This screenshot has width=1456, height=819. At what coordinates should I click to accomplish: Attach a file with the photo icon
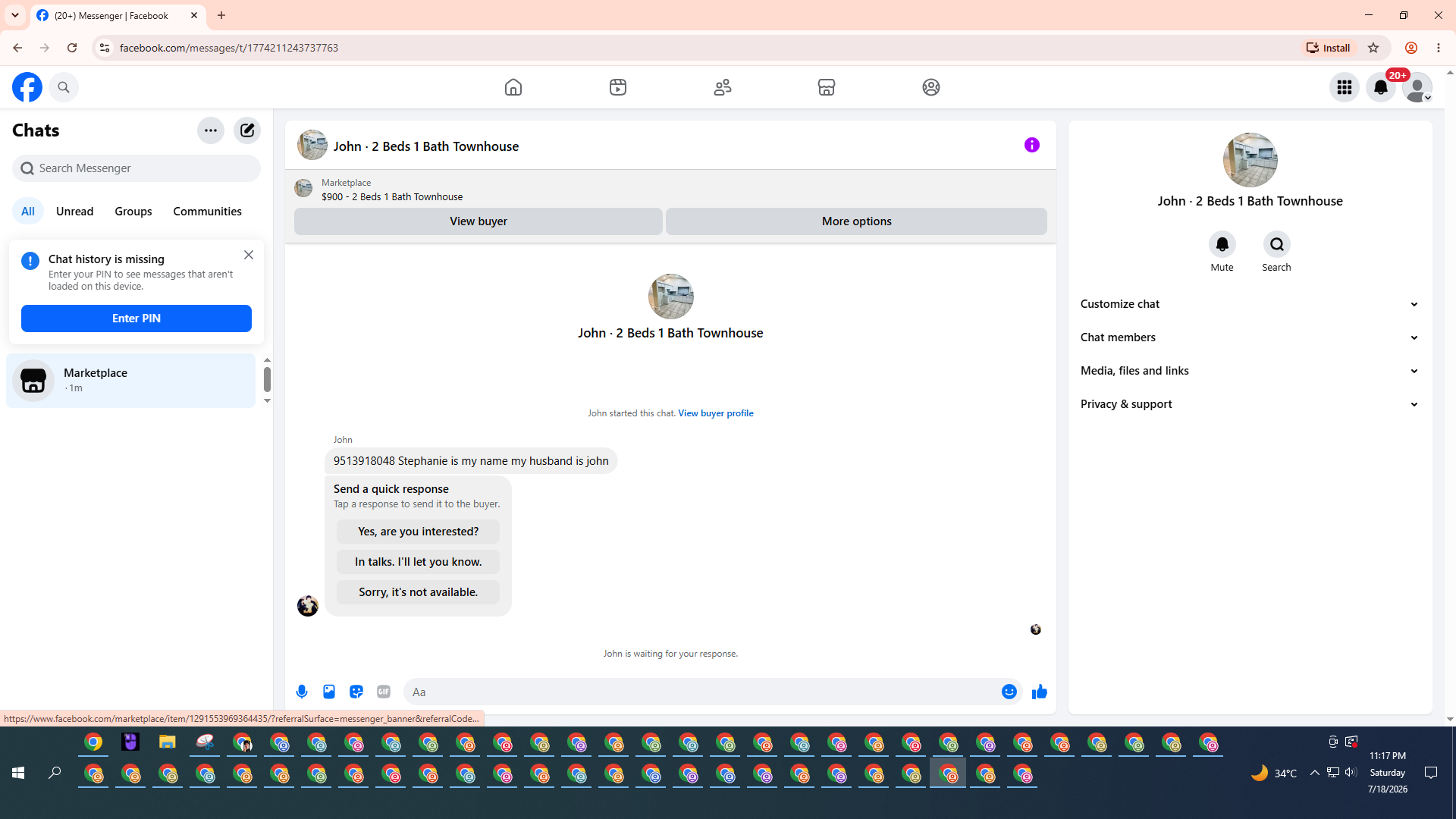[329, 692]
